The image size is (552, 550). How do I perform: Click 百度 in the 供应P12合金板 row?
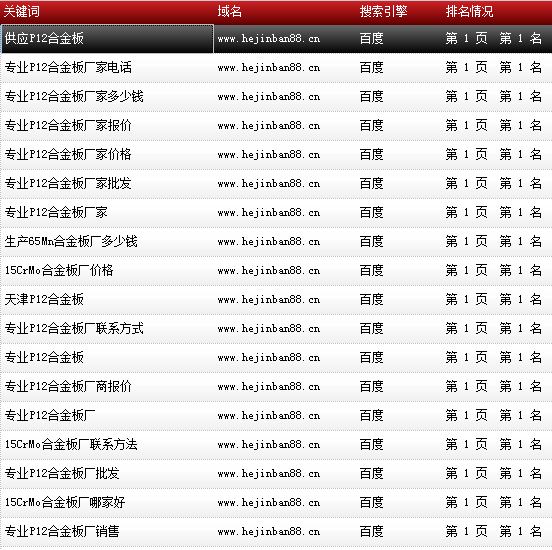[371, 38]
